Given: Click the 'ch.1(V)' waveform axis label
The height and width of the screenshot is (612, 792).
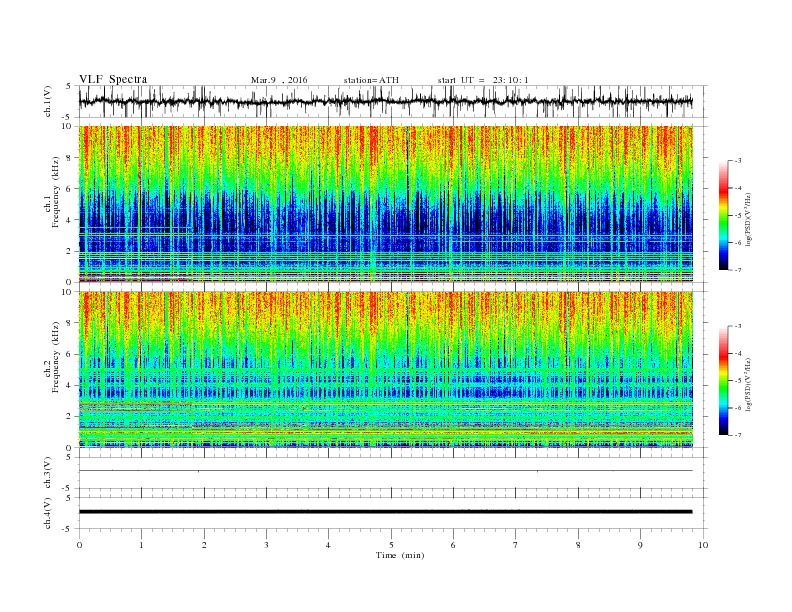Looking at the screenshot, I should 48,101.
